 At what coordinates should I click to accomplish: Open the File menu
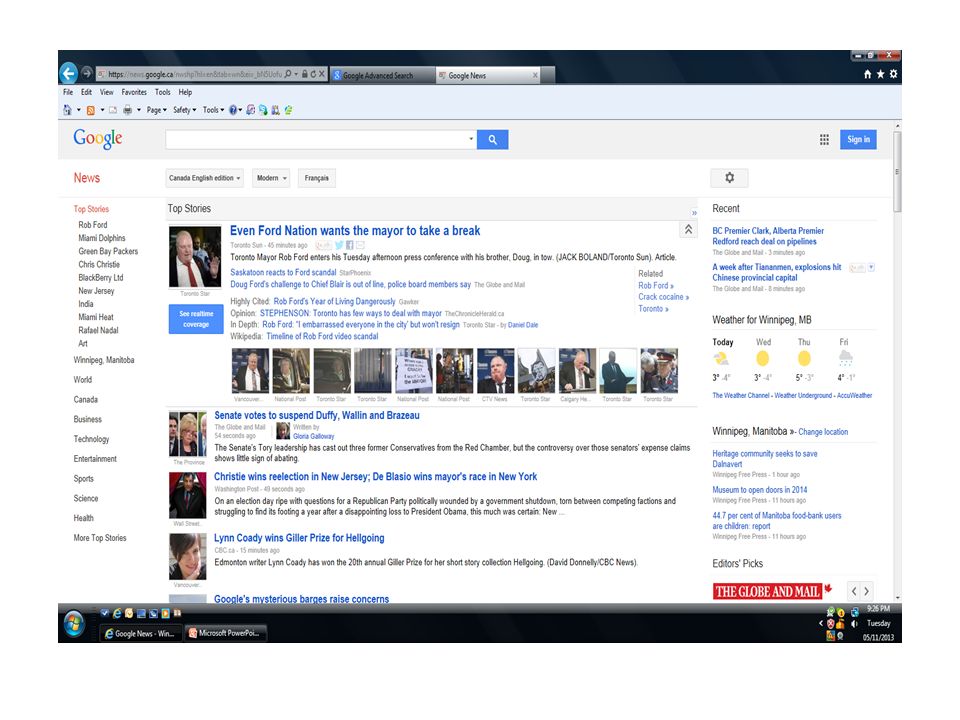[x=68, y=92]
